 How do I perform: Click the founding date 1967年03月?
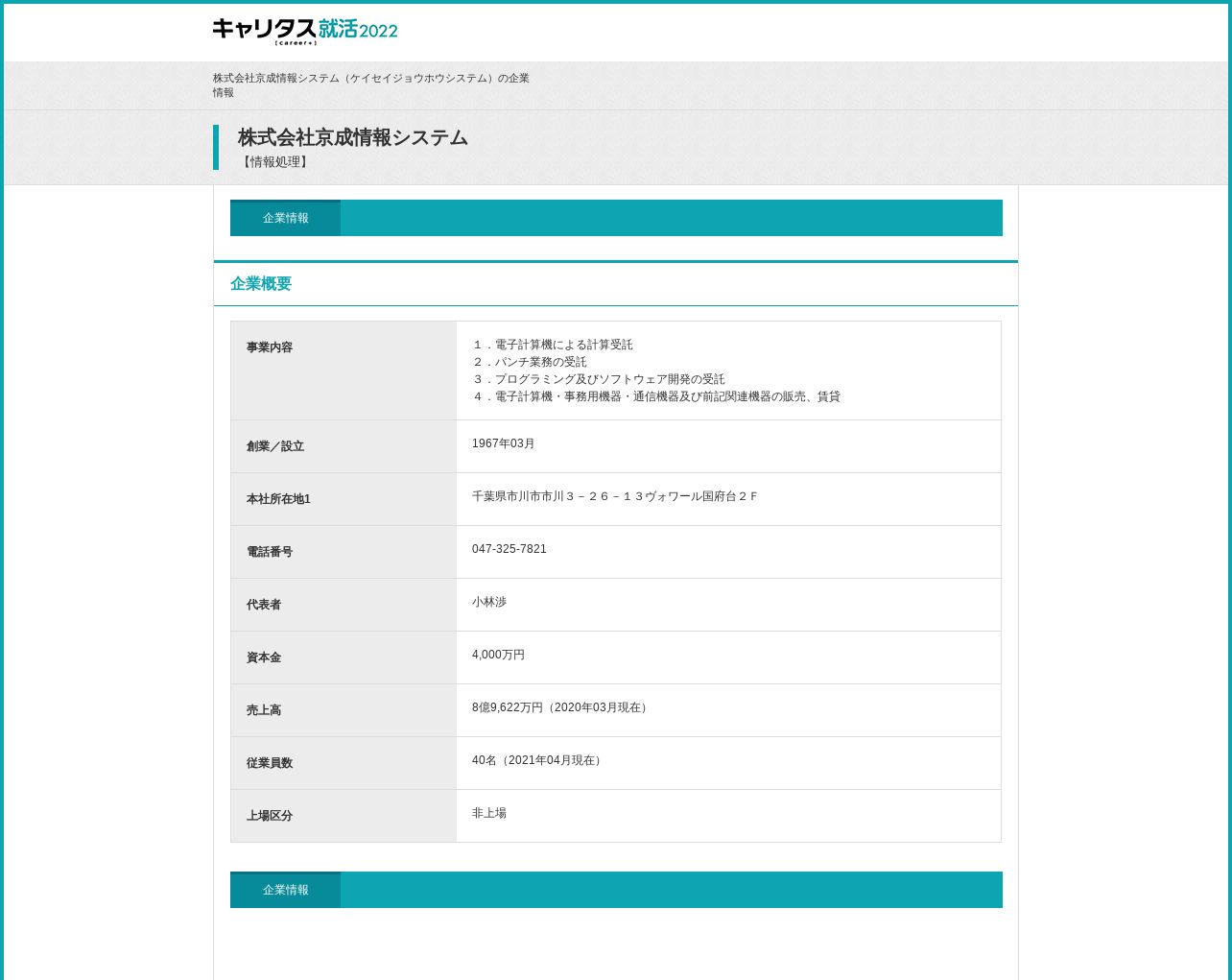[504, 443]
